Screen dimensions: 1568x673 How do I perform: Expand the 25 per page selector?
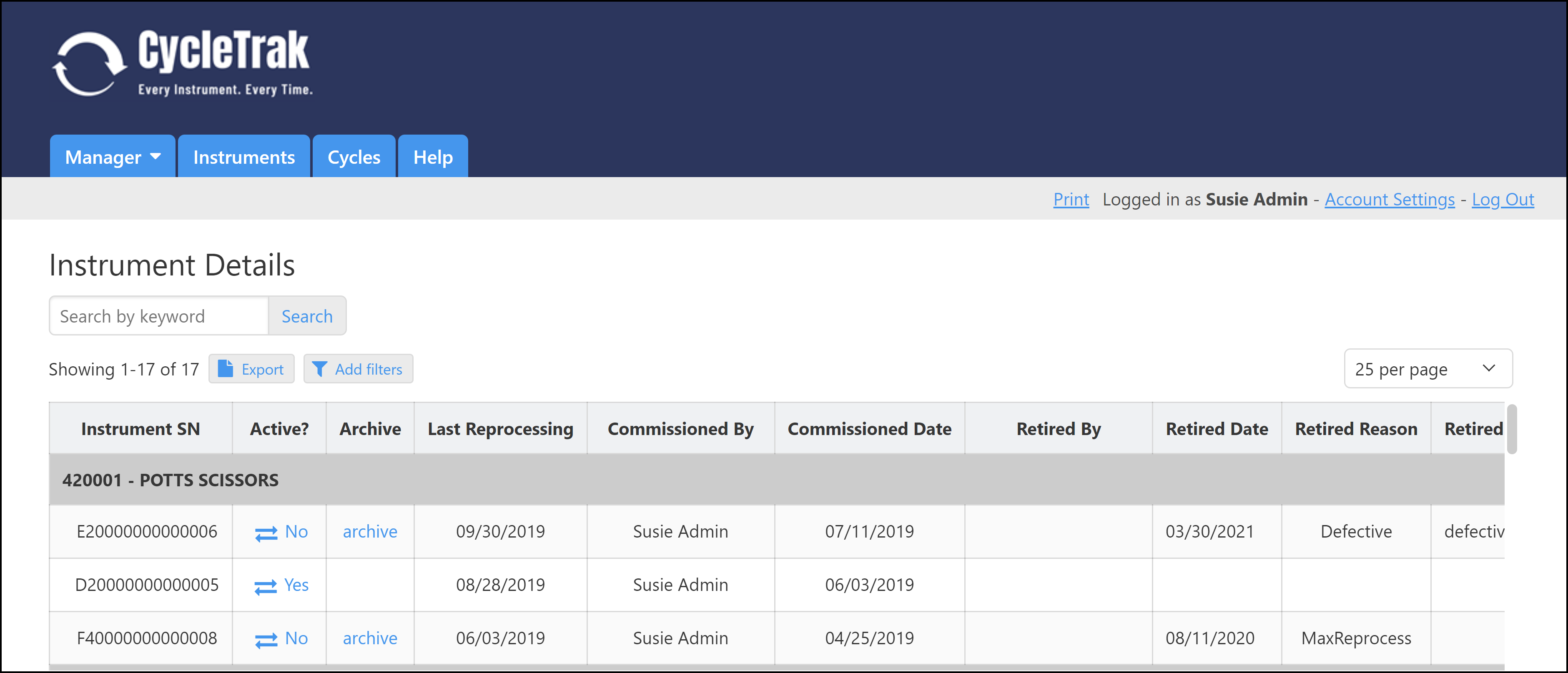pyautogui.click(x=1428, y=369)
